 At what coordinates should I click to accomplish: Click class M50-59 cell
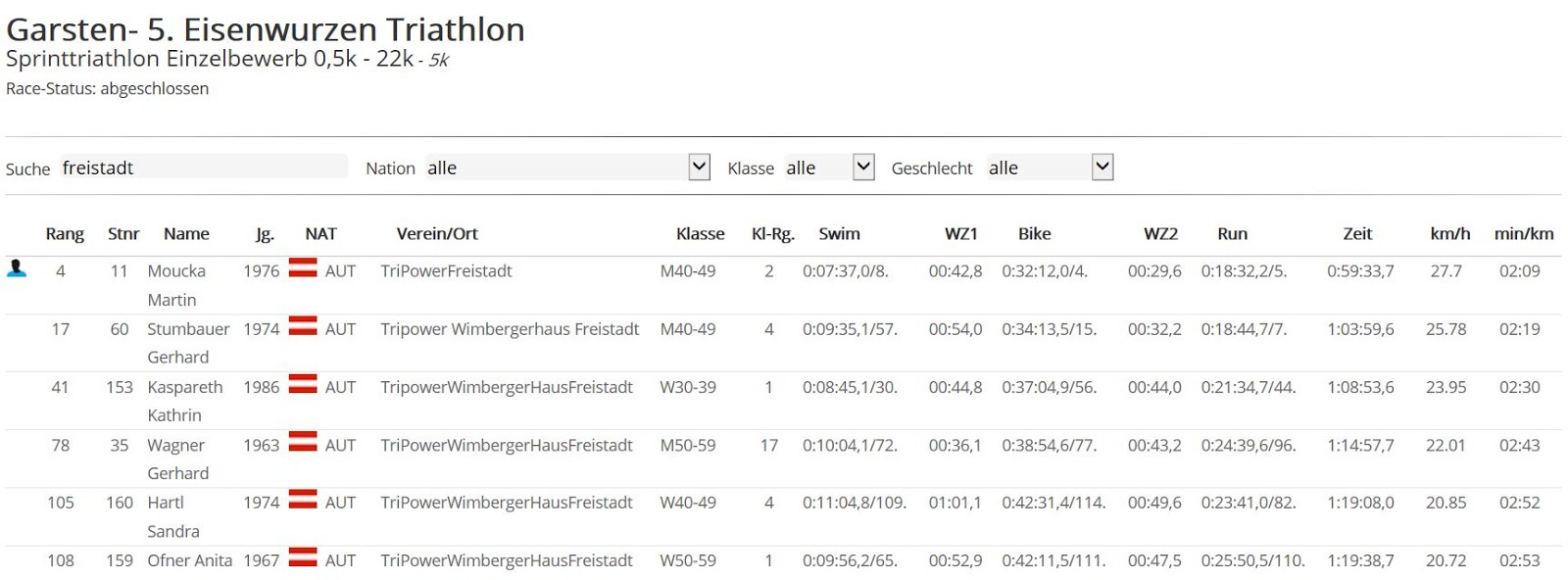[688, 445]
